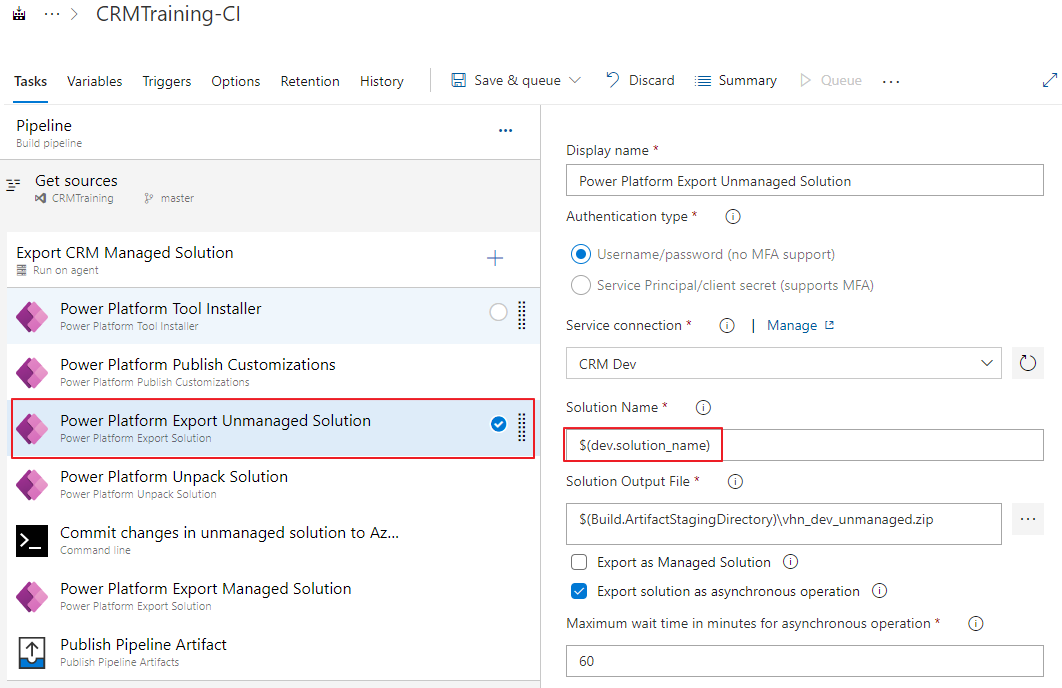1062x688 pixels.
Task: Select the Commit changes command line task
Action: coord(274,540)
